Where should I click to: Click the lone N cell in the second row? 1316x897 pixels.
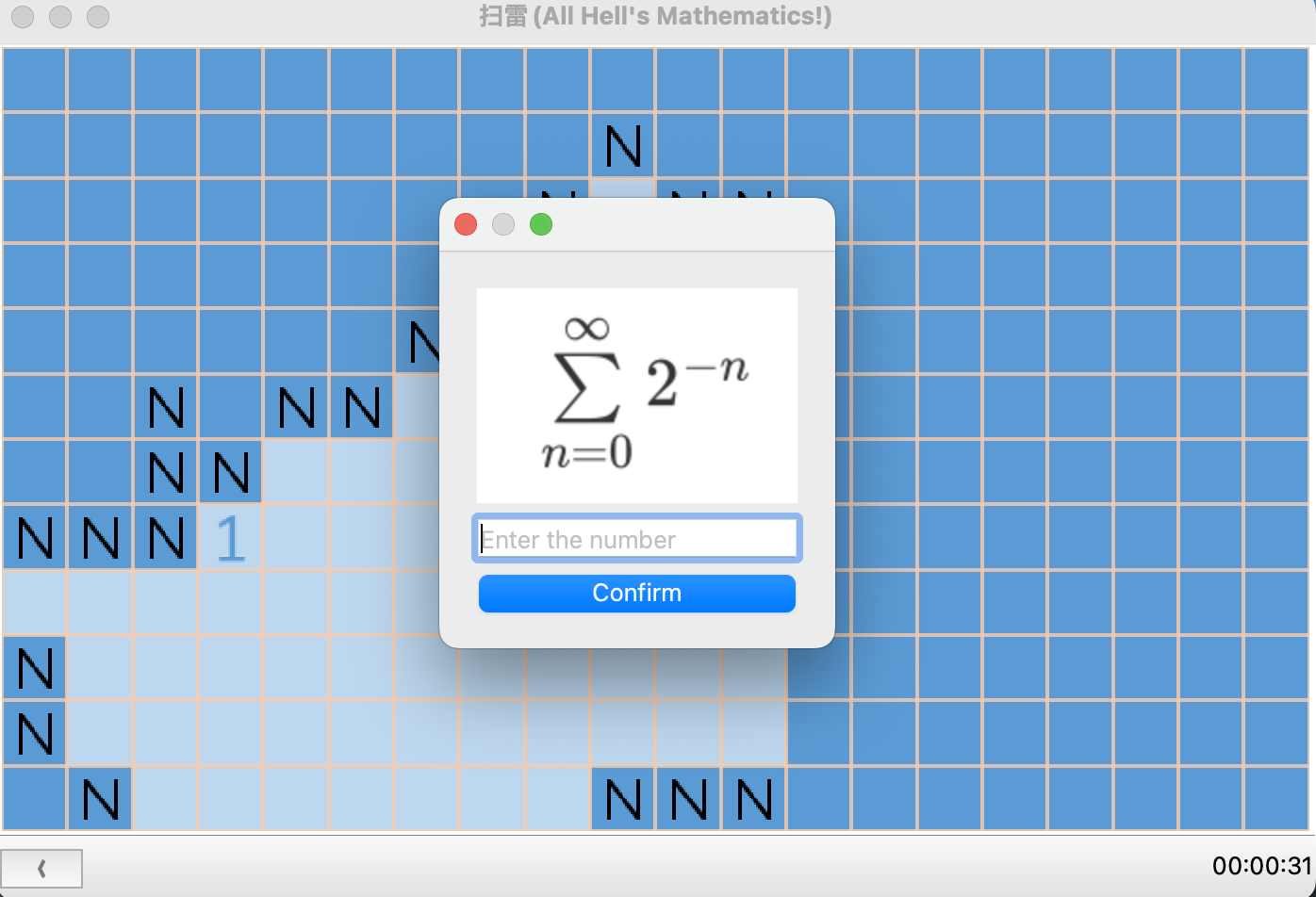(x=623, y=146)
